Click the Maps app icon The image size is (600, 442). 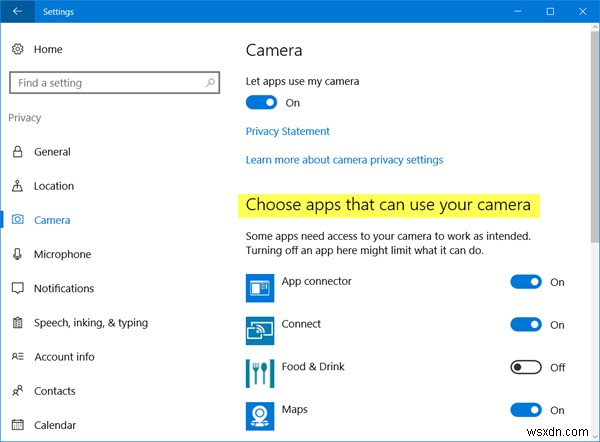click(x=260, y=416)
